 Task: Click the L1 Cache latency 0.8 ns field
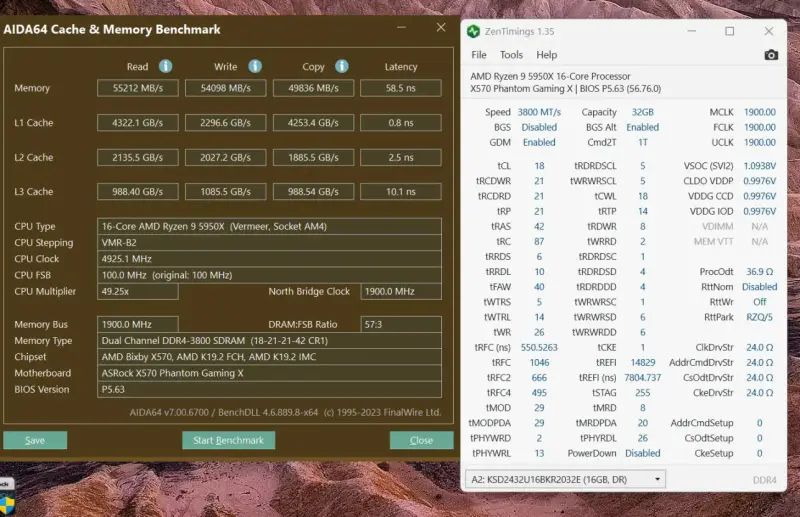[401, 122]
